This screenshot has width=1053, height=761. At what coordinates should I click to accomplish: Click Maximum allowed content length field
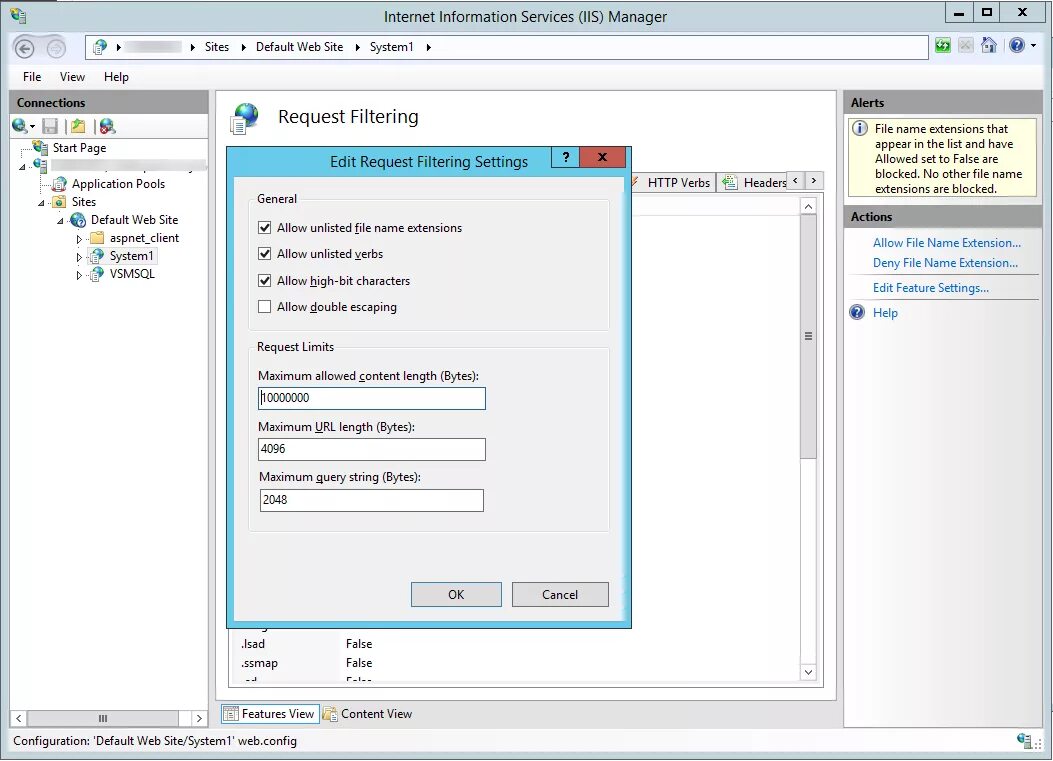371,398
